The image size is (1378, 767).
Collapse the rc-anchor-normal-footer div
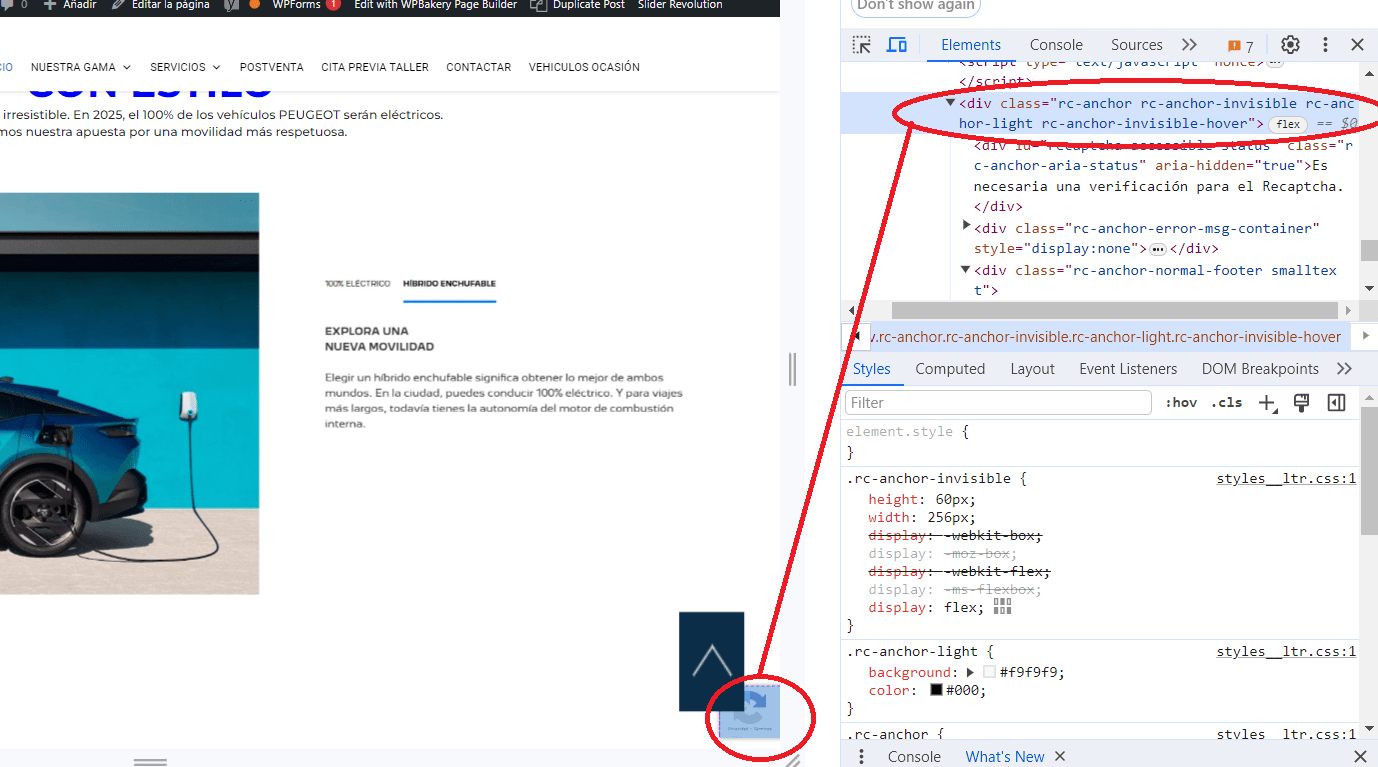point(966,269)
